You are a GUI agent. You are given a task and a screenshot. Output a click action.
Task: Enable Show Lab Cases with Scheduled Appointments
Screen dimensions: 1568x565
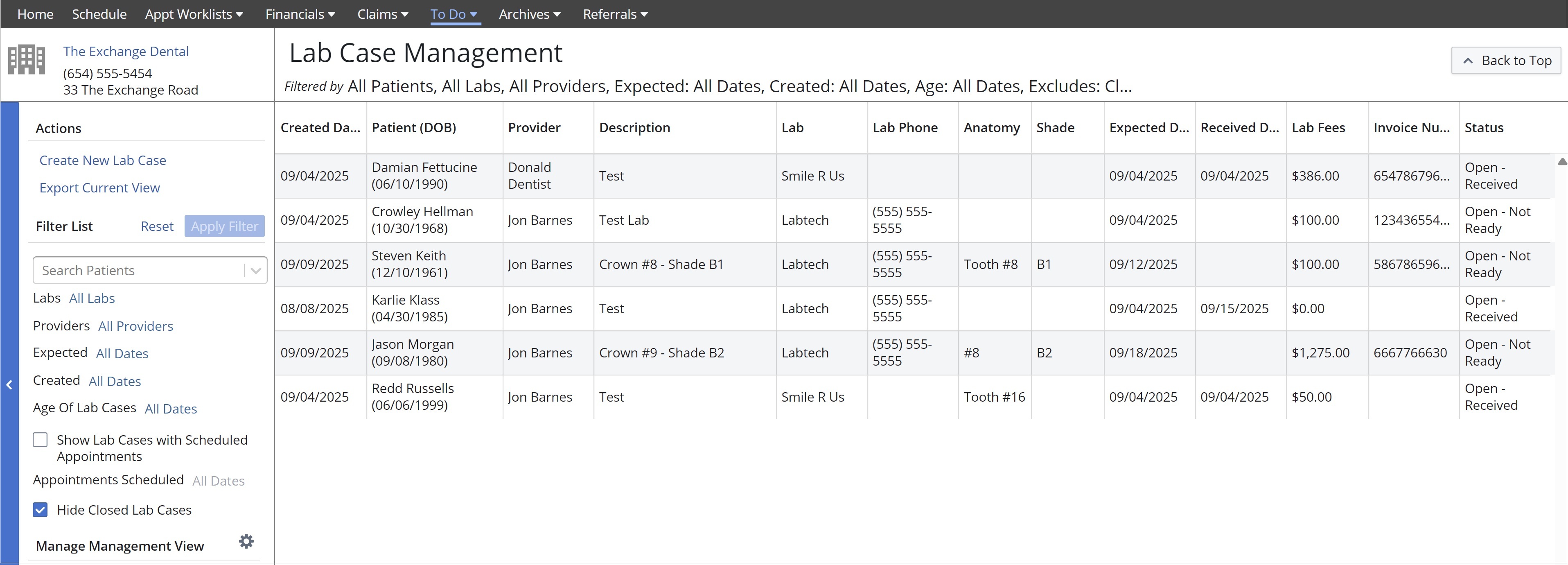[40, 440]
